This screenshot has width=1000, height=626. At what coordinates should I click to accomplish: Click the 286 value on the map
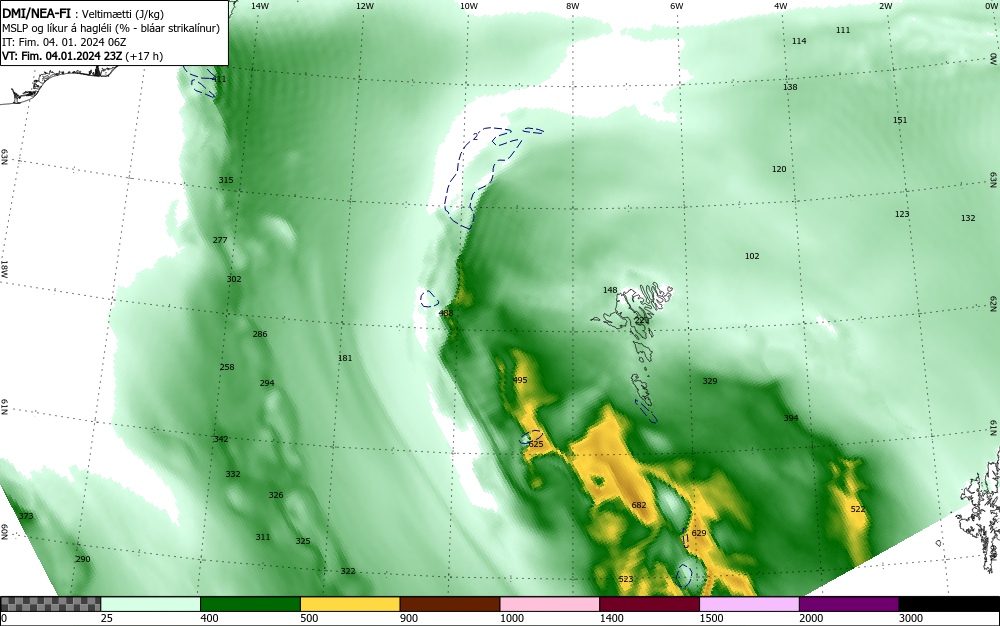click(x=260, y=334)
